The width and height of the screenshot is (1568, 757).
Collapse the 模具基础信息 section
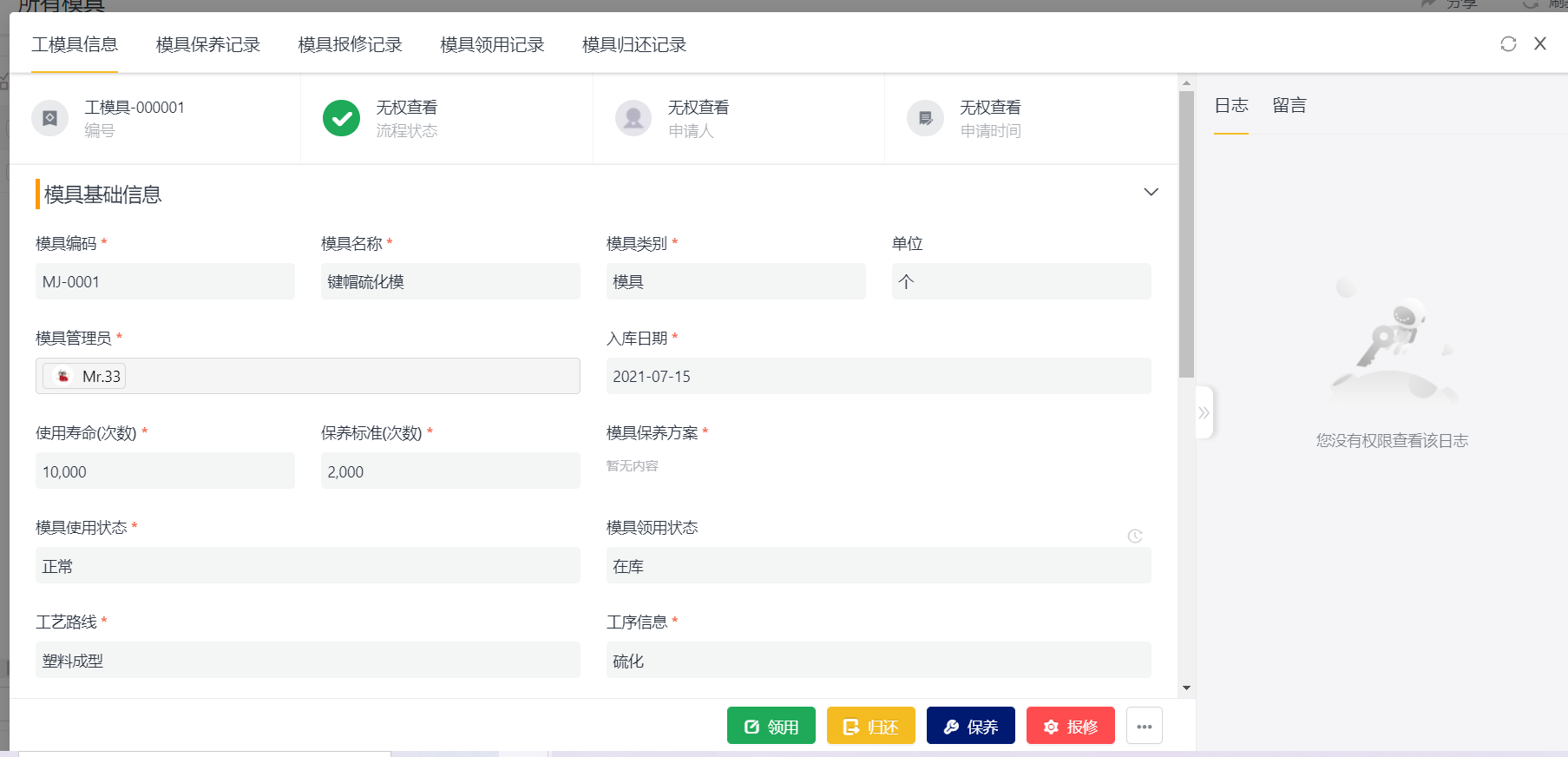tap(1151, 193)
